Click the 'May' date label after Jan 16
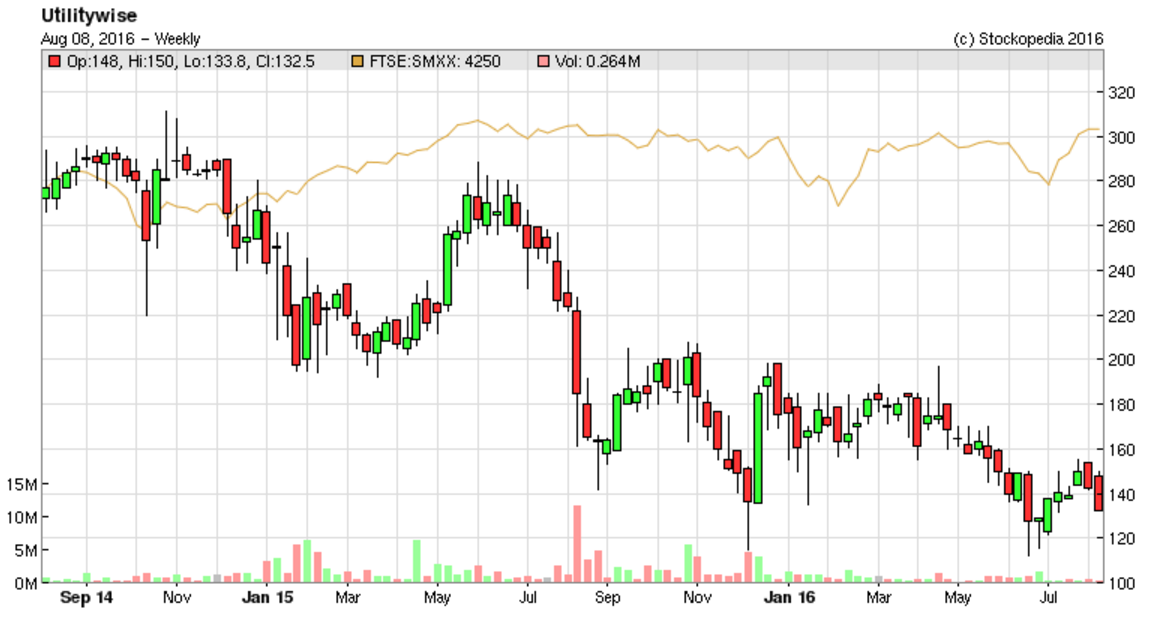The width and height of the screenshot is (1159, 626). click(957, 597)
